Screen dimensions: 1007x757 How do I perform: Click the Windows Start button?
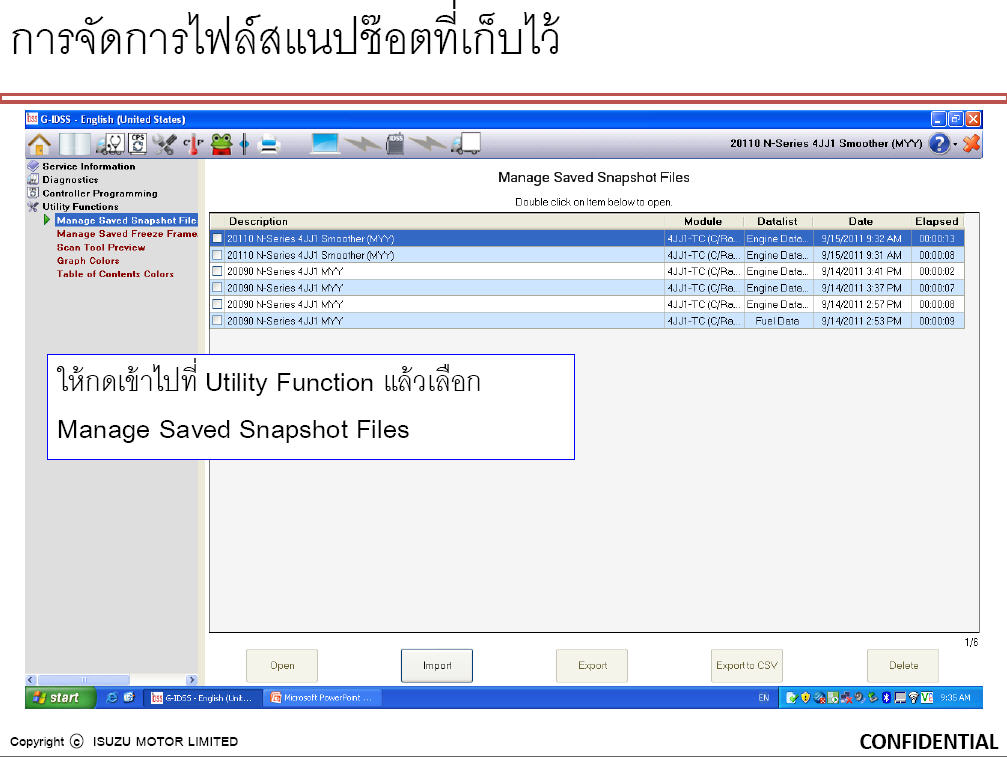point(60,697)
